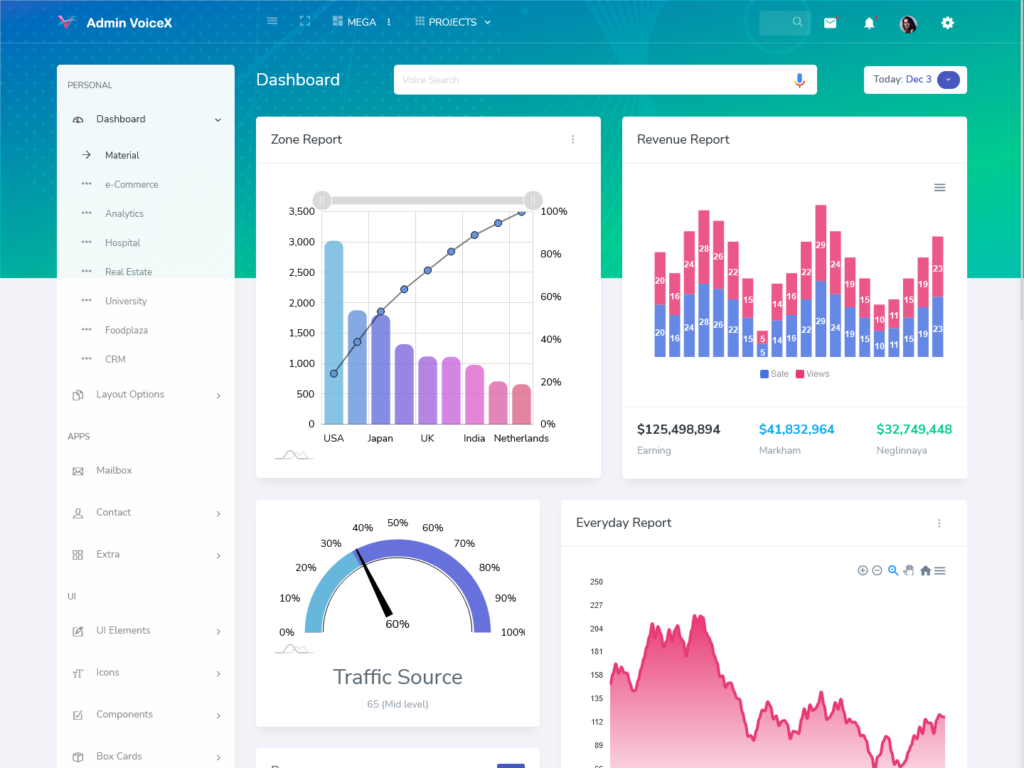Click the $125,498,894 Earning value
This screenshot has height=768, width=1024.
(x=679, y=429)
